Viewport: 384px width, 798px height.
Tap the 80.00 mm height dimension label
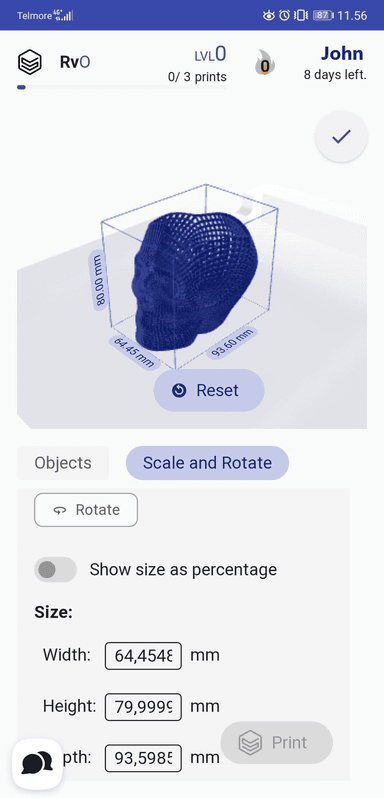pos(100,280)
